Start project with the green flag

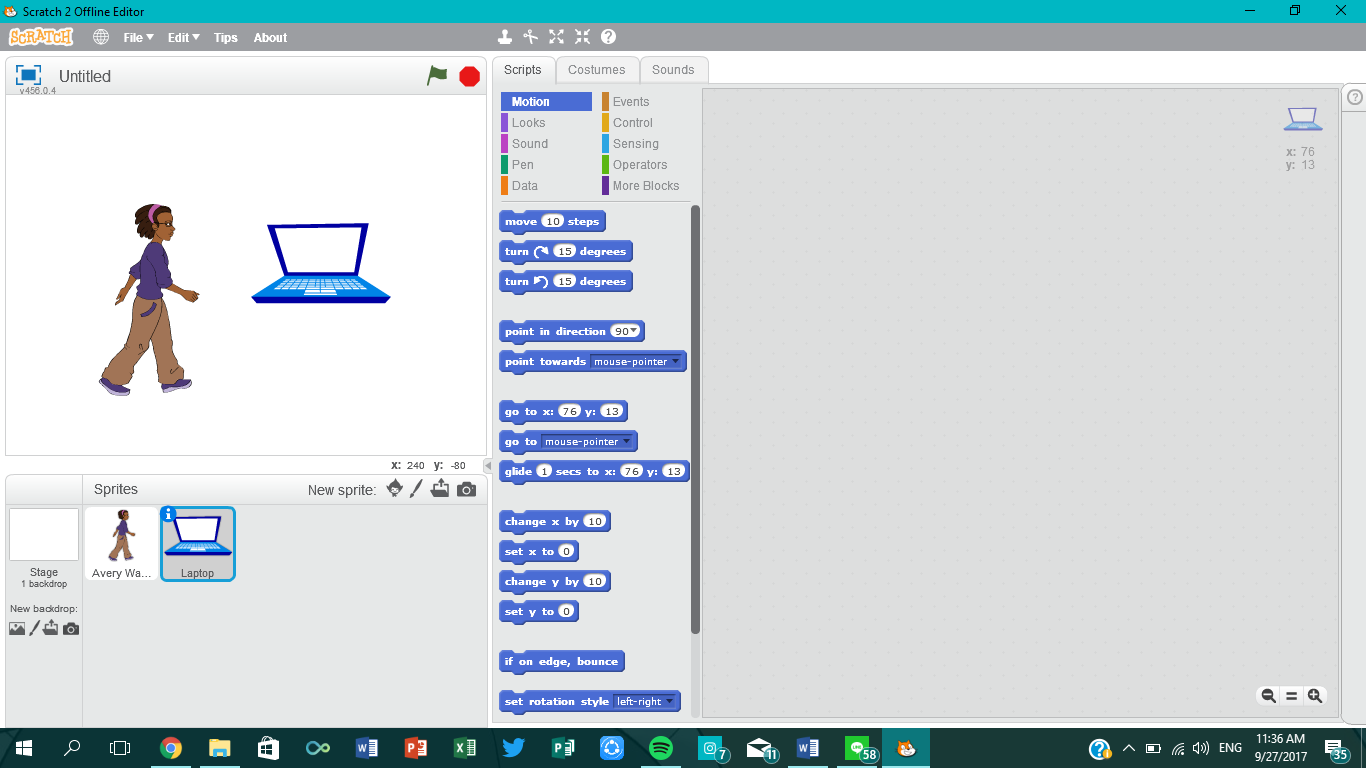[x=437, y=75]
